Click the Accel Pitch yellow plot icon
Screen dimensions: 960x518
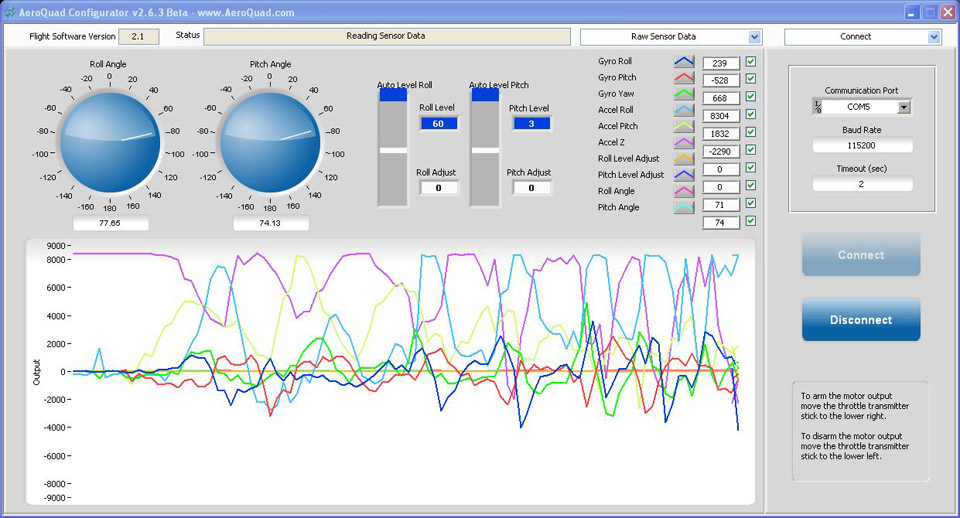[x=685, y=127]
